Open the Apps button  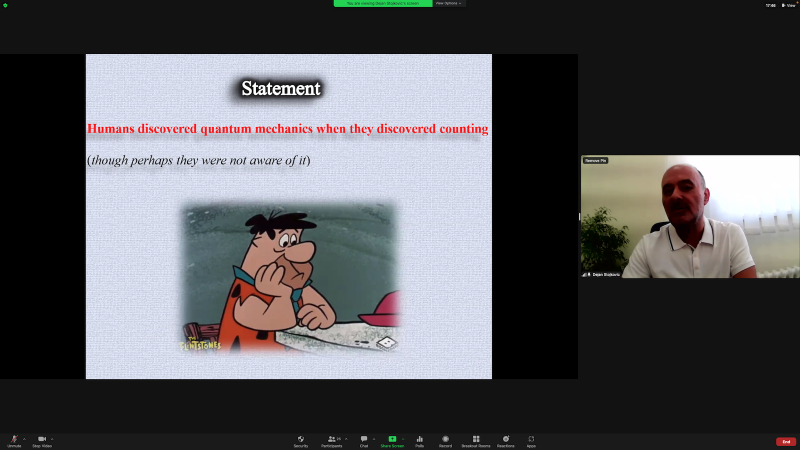point(531,441)
